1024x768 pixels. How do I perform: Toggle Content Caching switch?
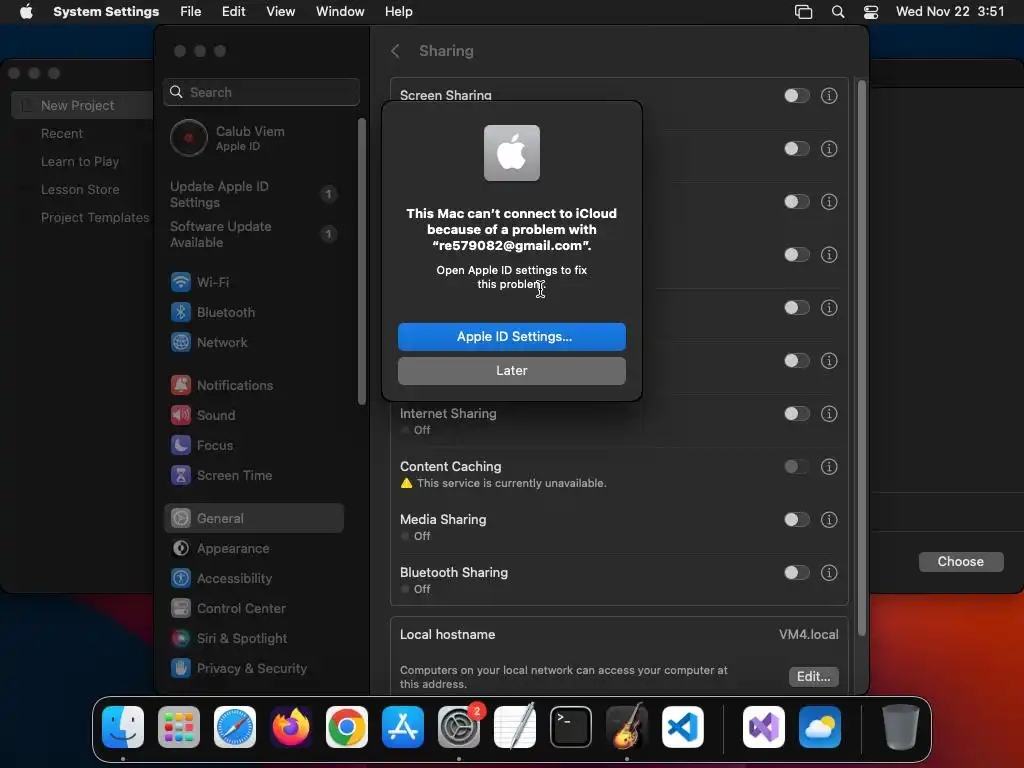797,467
